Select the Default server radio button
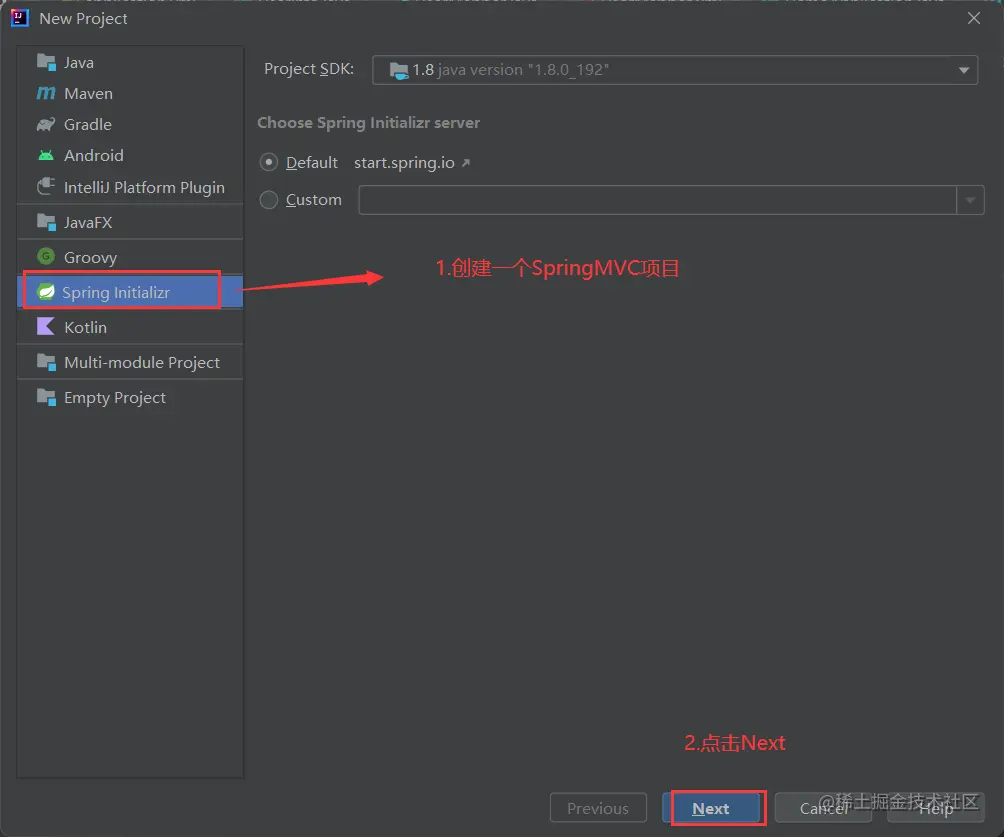The image size is (1004, 837). [x=269, y=163]
